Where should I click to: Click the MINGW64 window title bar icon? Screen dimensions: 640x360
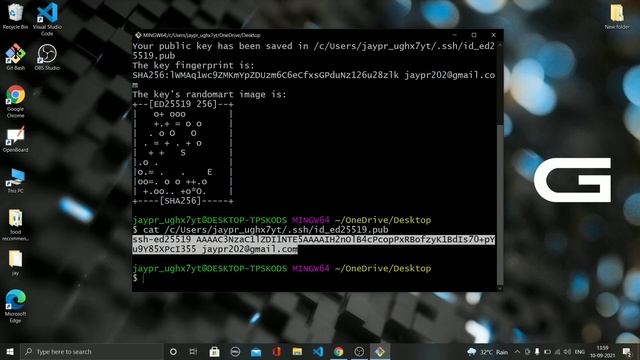(138, 35)
